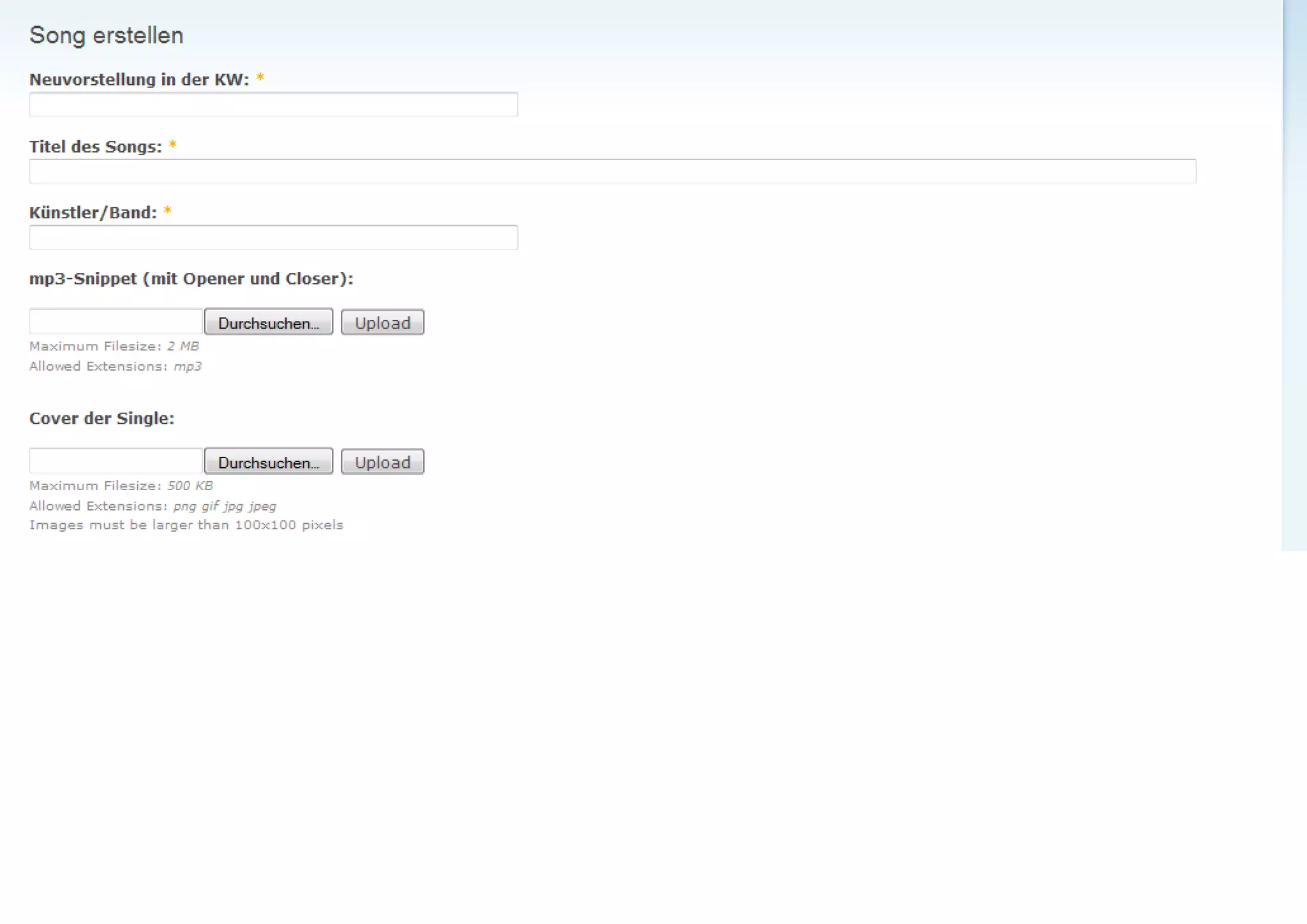Click the mp3-Snippet file path field
1307x924 pixels.
click(x=116, y=322)
